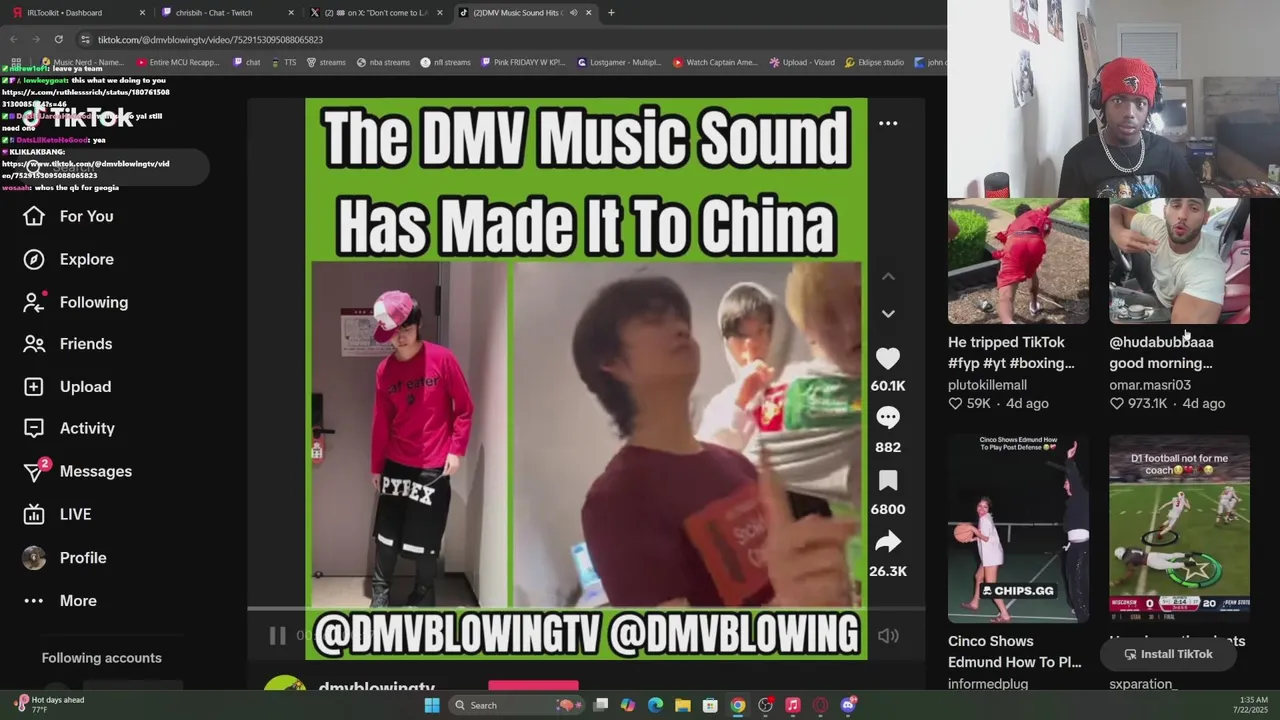
Task: View site information icon in address bar
Action: [x=85, y=40]
